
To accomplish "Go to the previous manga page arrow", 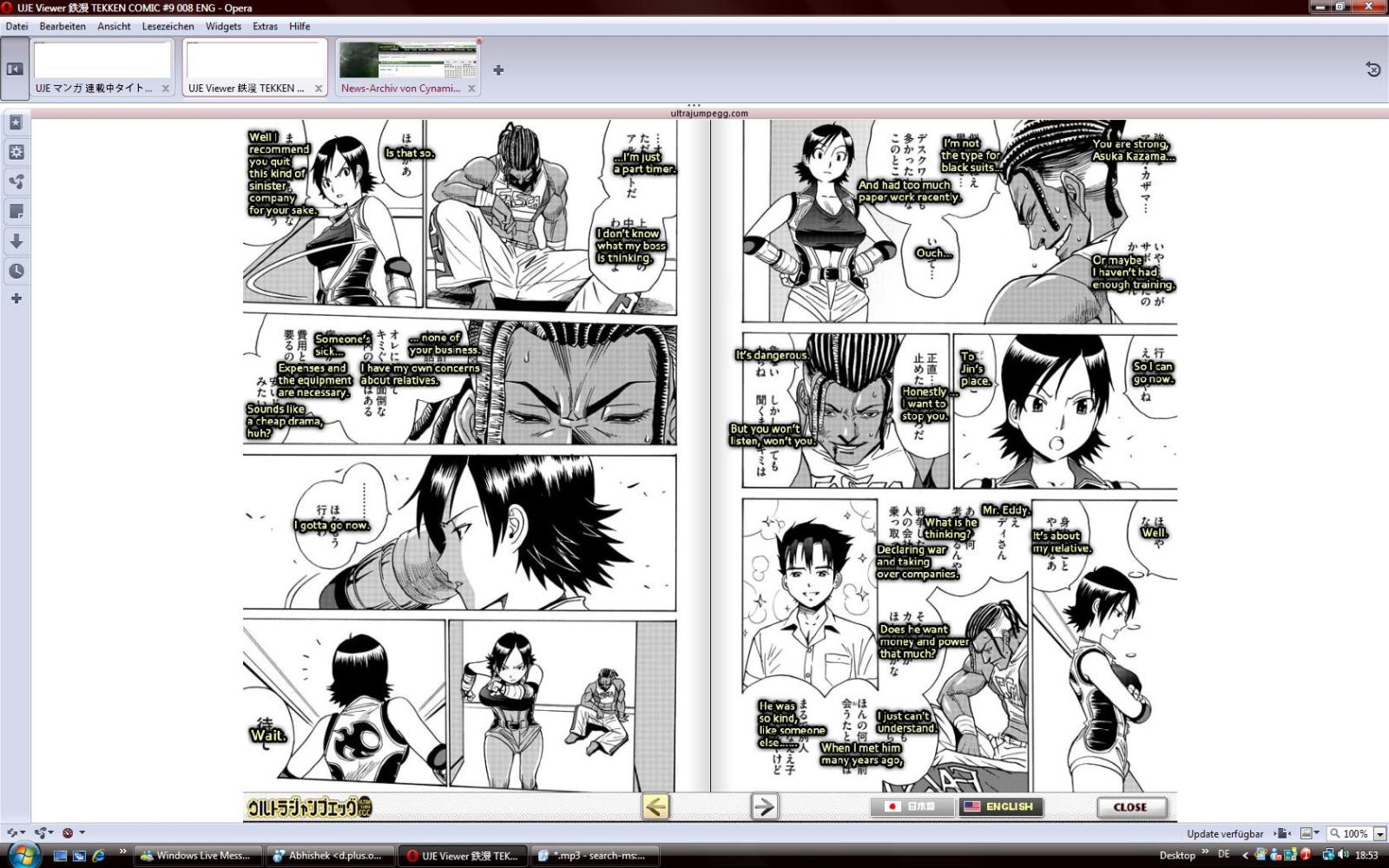I will point(655,806).
